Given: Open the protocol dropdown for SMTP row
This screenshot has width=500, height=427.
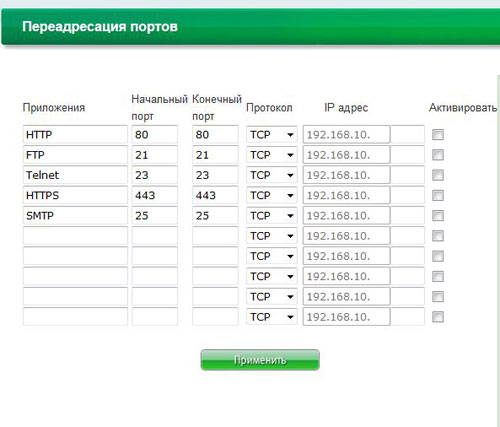Looking at the screenshot, I should click(x=272, y=216).
